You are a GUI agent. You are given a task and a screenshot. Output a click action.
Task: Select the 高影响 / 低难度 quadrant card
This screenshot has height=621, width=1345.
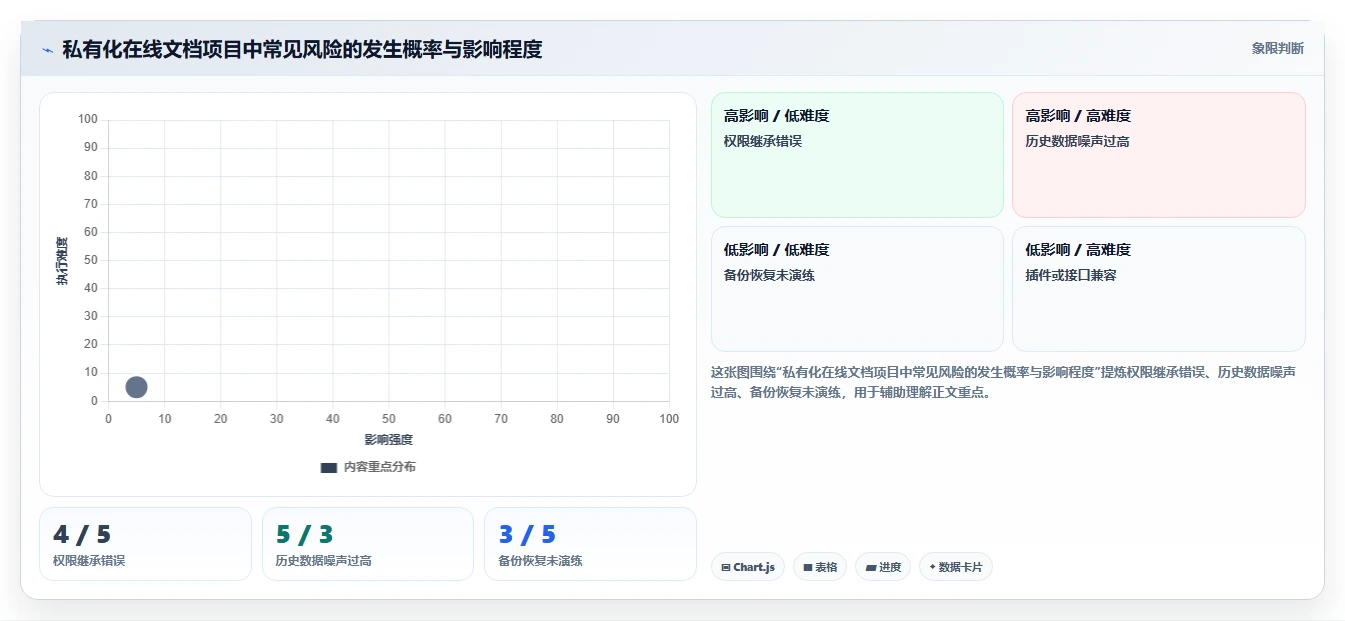(857, 155)
